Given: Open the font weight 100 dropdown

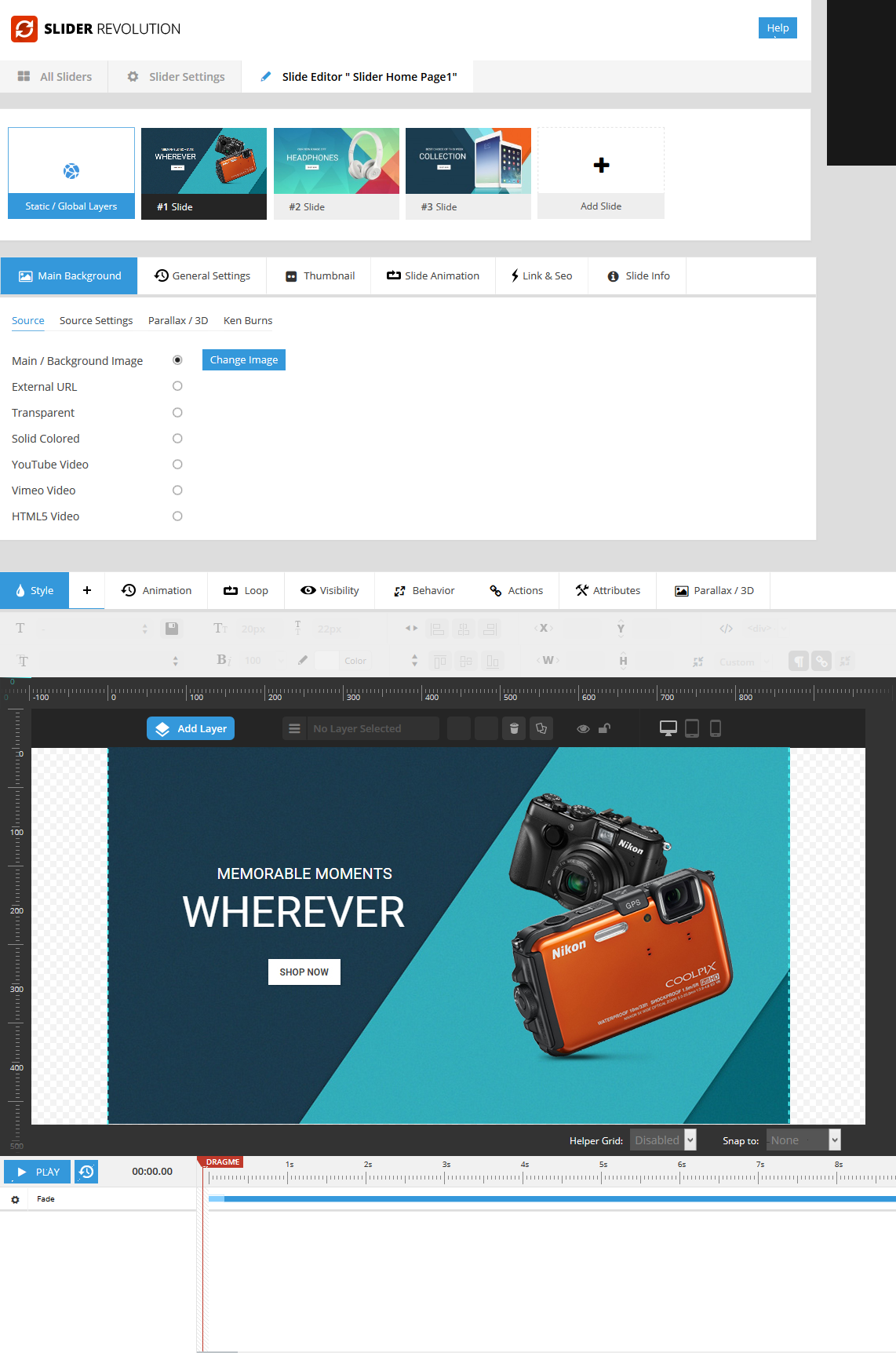Looking at the screenshot, I should (263, 661).
